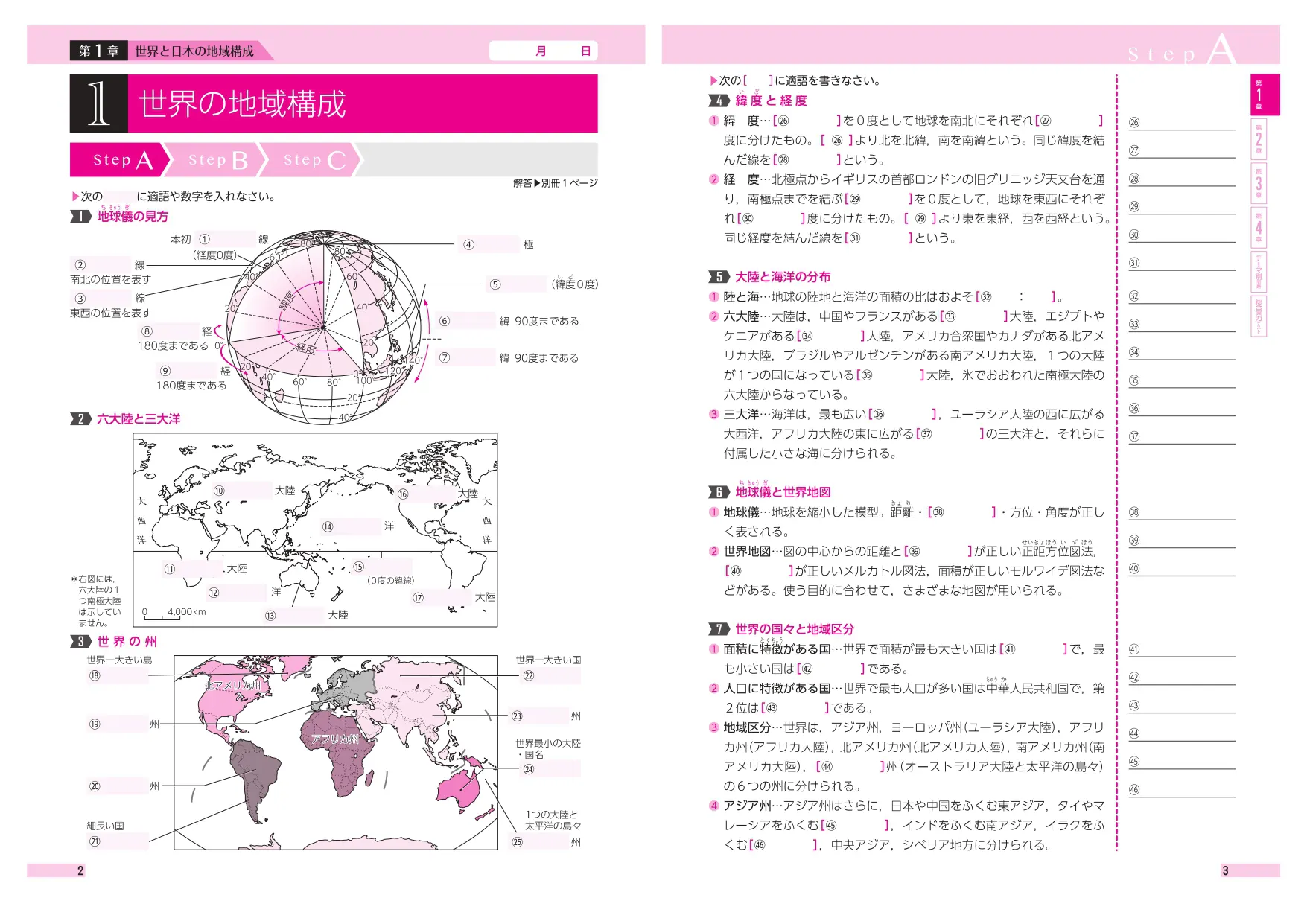Click the pink bullet ① before 緯 度
Image resolution: width=1307 pixels, height=924 pixels.
coord(713,121)
